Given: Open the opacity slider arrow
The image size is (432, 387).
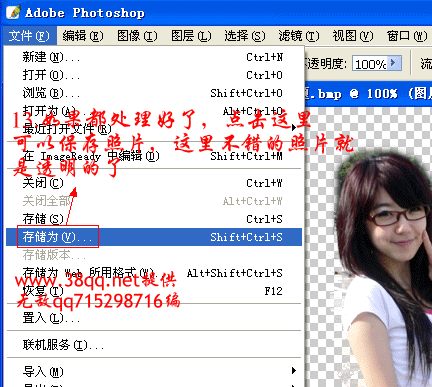Looking at the screenshot, I should click(394, 63).
